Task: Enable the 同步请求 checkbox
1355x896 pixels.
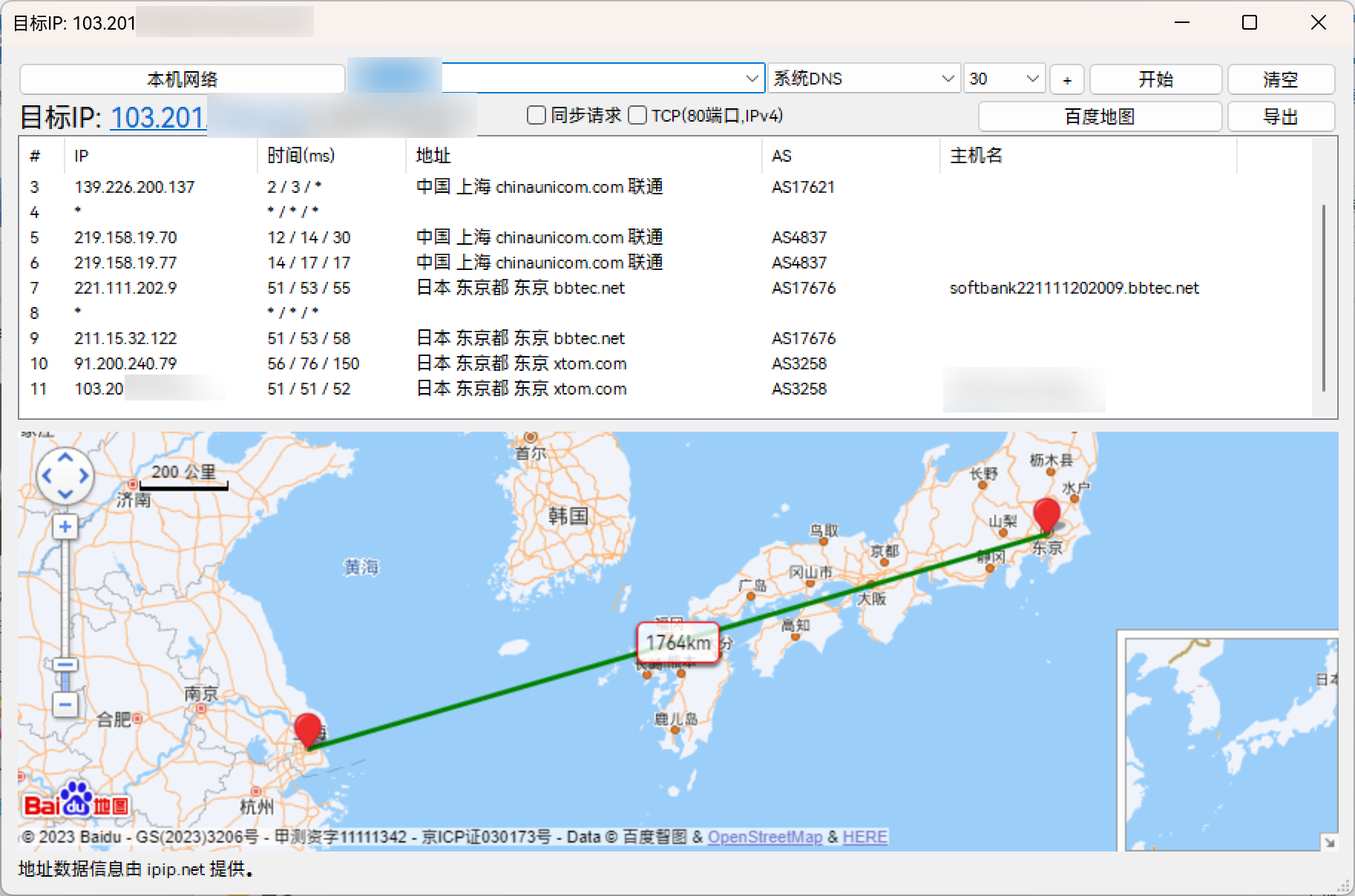Action: point(537,116)
